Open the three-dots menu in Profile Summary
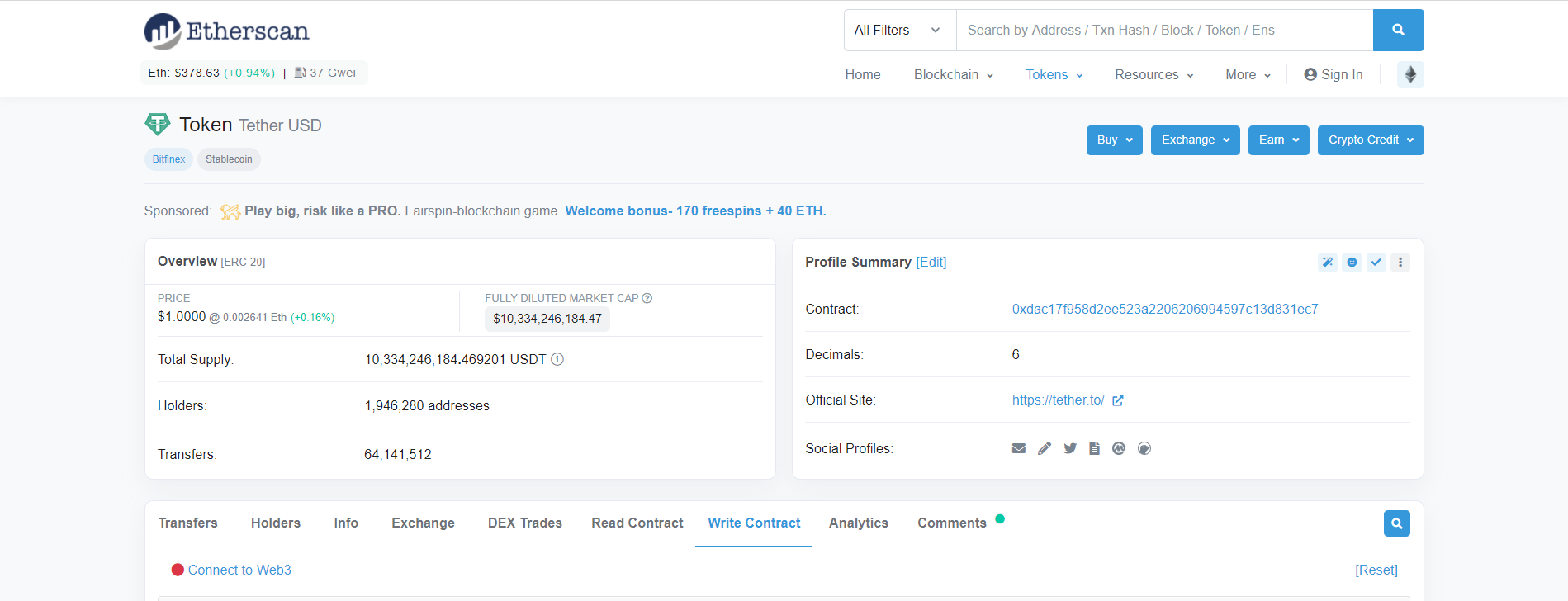The image size is (1568, 601). pyautogui.click(x=1400, y=263)
